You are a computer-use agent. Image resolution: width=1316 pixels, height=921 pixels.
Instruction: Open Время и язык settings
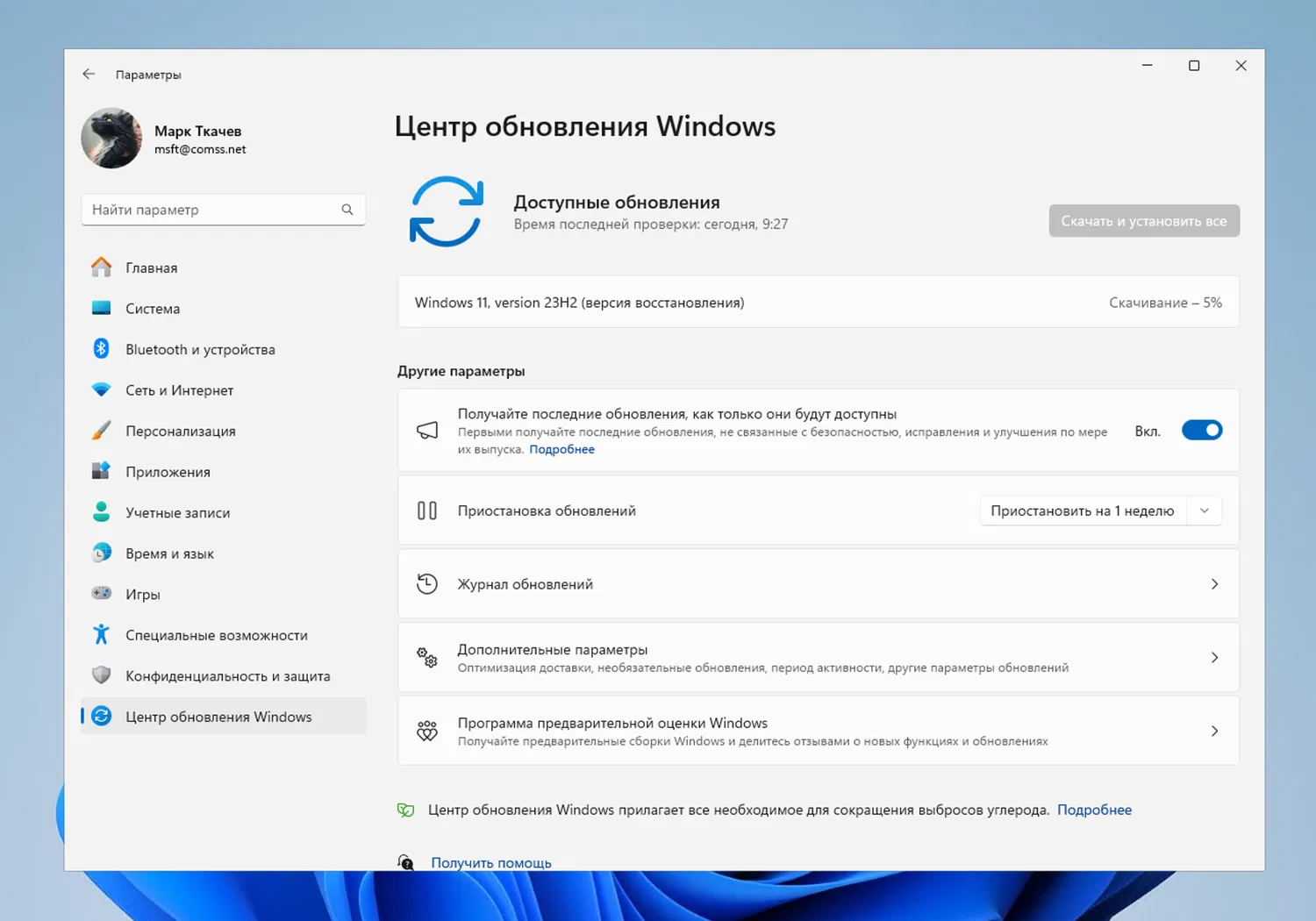coord(224,553)
